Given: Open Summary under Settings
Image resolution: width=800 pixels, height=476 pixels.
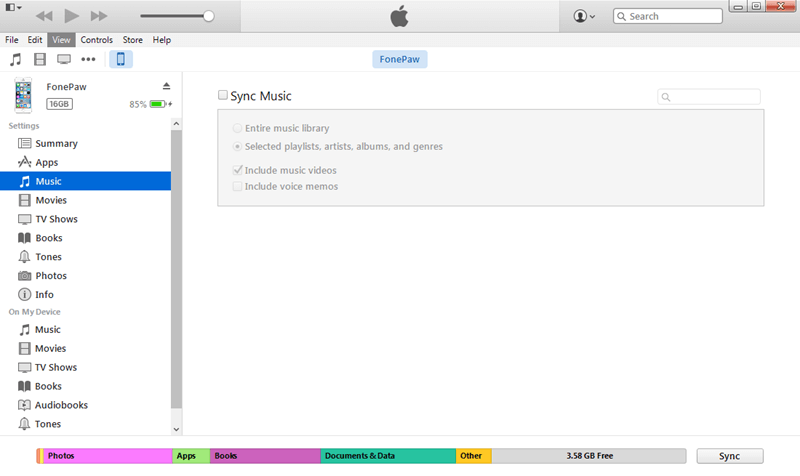Looking at the screenshot, I should point(86,143).
